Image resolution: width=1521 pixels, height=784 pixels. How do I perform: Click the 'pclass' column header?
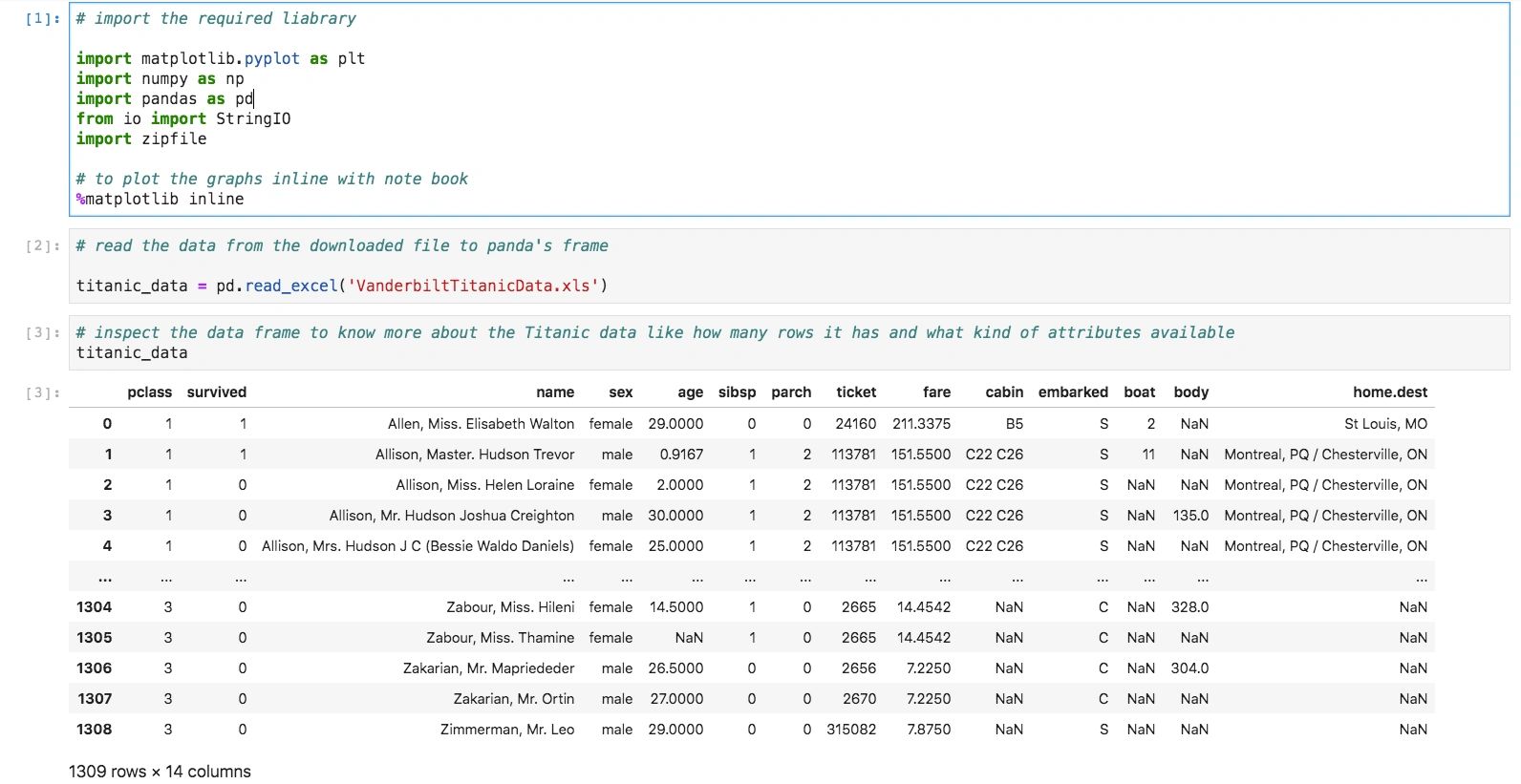coord(149,392)
